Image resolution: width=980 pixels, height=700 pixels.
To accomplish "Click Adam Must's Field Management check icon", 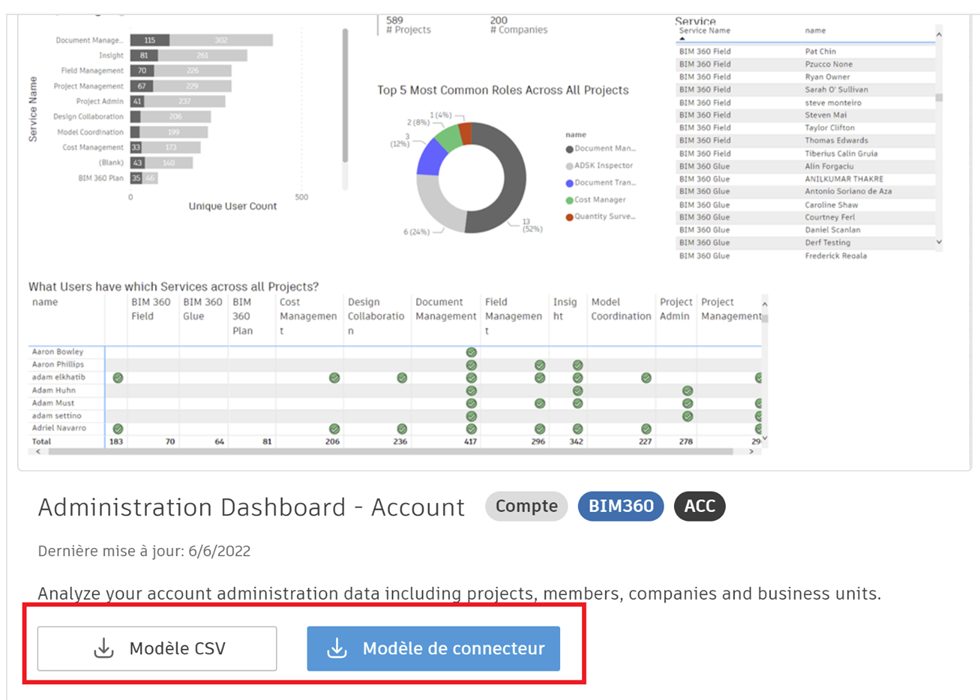I will point(540,403).
